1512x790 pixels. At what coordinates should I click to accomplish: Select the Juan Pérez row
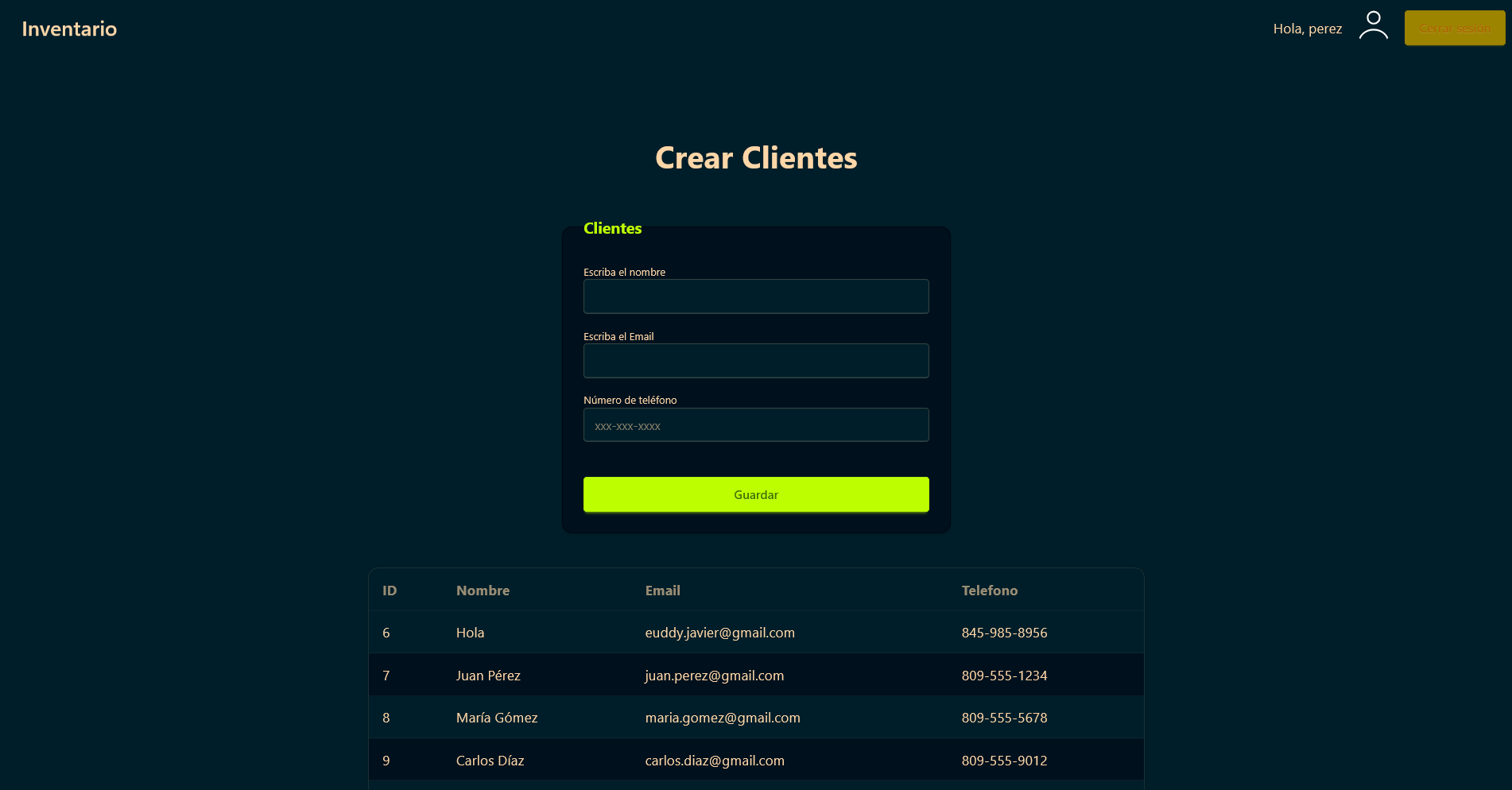point(488,676)
